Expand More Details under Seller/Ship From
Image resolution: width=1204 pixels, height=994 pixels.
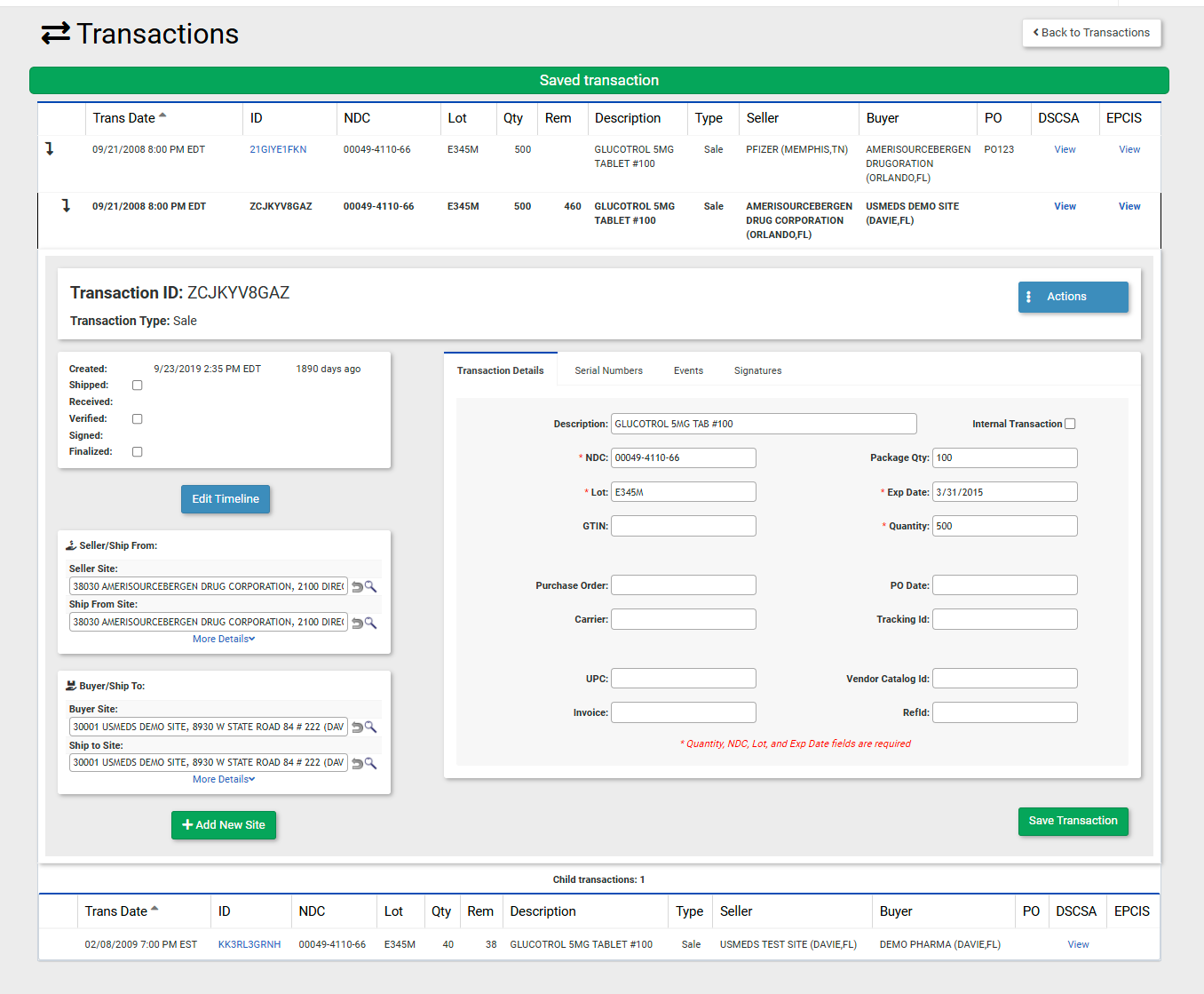pyautogui.click(x=224, y=639)
